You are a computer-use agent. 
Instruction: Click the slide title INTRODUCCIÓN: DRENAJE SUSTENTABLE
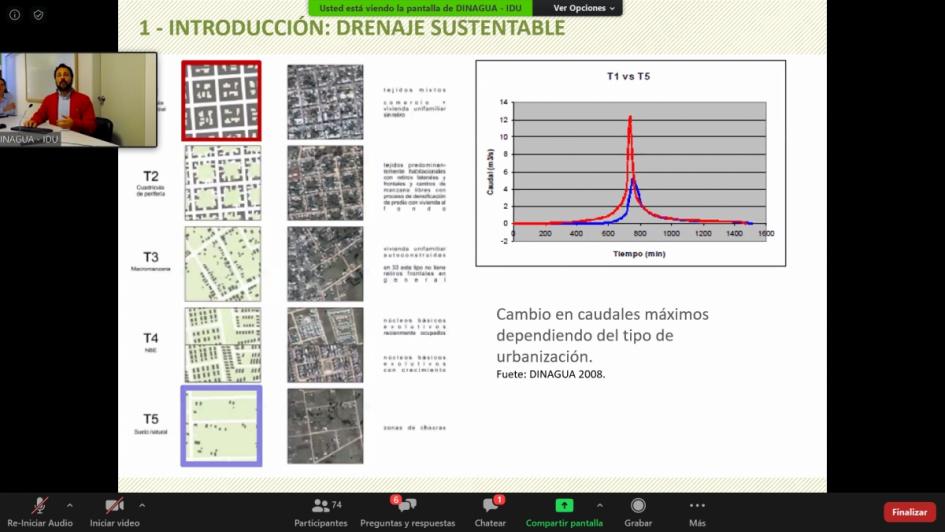coord(352,28)
